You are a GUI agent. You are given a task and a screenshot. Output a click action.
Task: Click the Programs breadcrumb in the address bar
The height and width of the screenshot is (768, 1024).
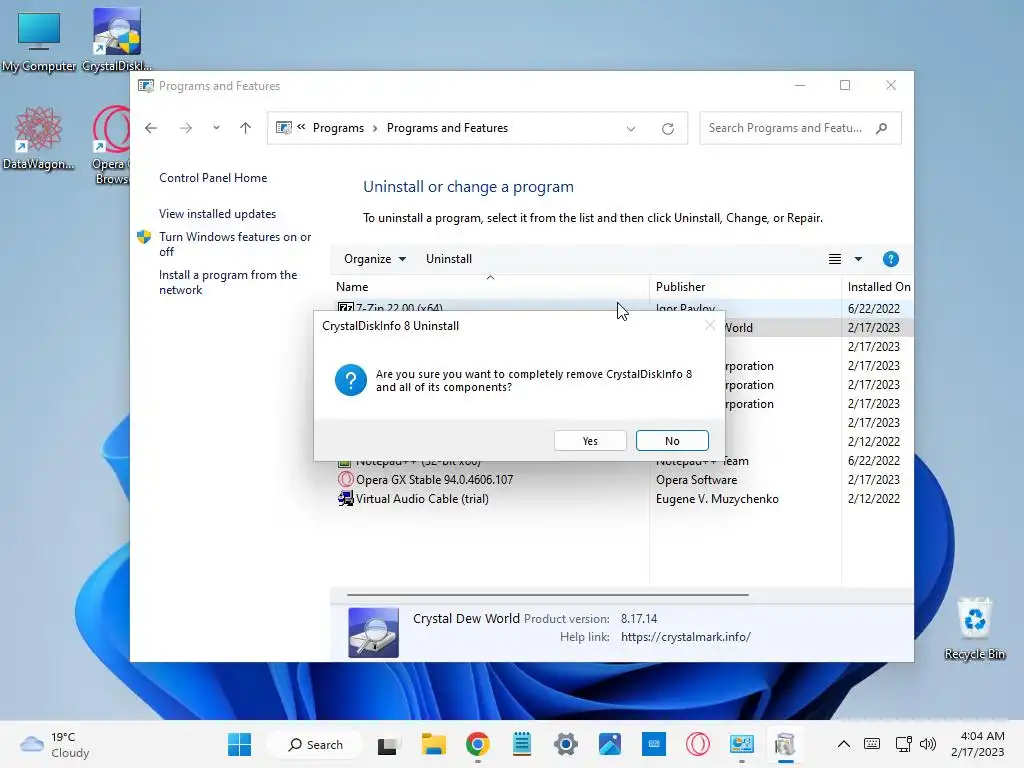click(338, 128)
